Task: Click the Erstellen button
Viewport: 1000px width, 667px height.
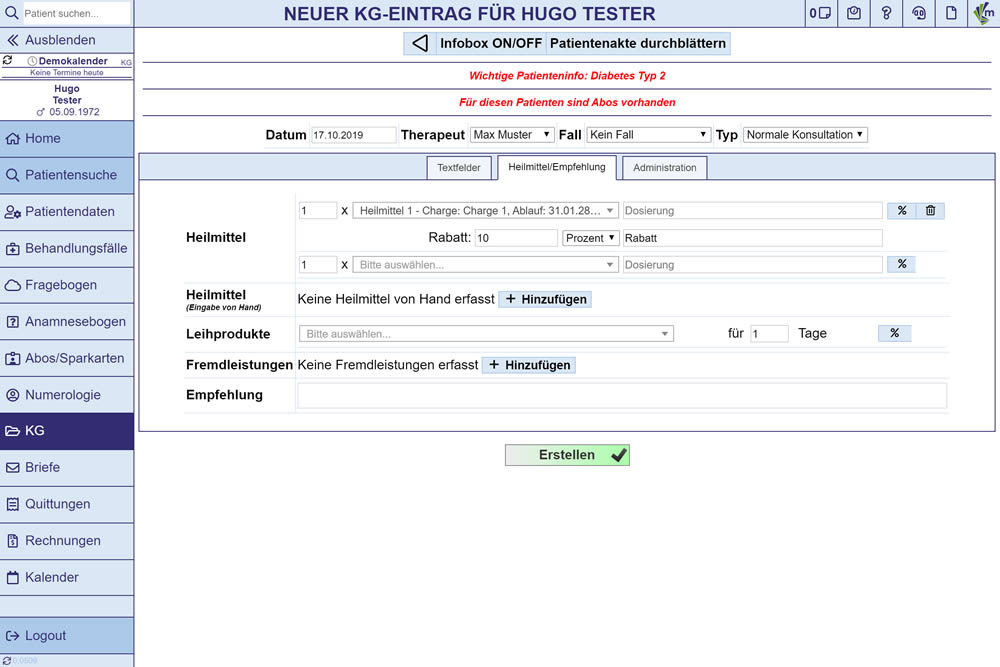Action: tap(567, 455)
